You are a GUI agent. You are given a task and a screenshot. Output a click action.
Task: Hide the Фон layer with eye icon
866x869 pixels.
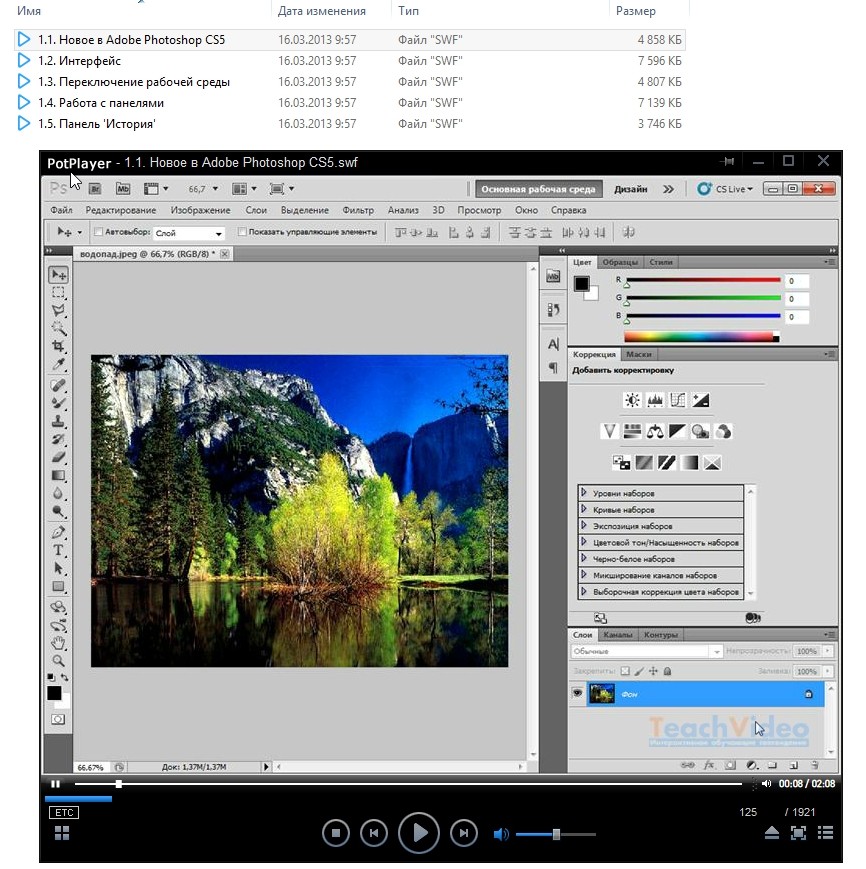pyautogui.click(x=578, y=693)
